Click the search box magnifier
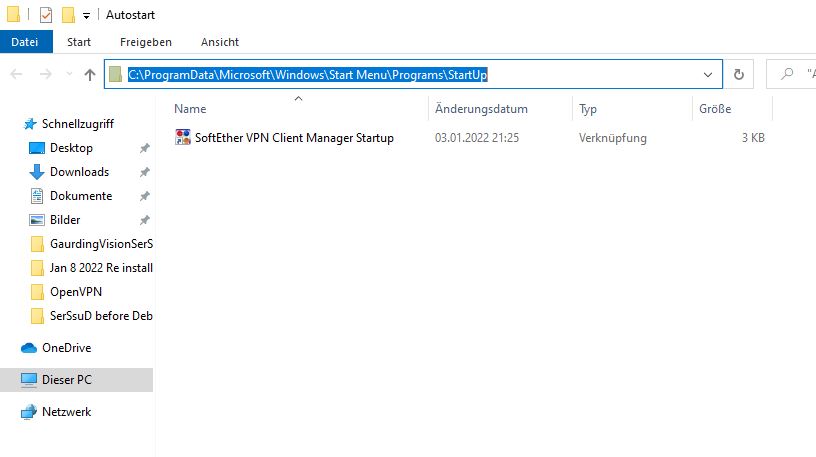The width and height of the screenshot is (816, 457). pyautogui.click(x=787, y=74)
